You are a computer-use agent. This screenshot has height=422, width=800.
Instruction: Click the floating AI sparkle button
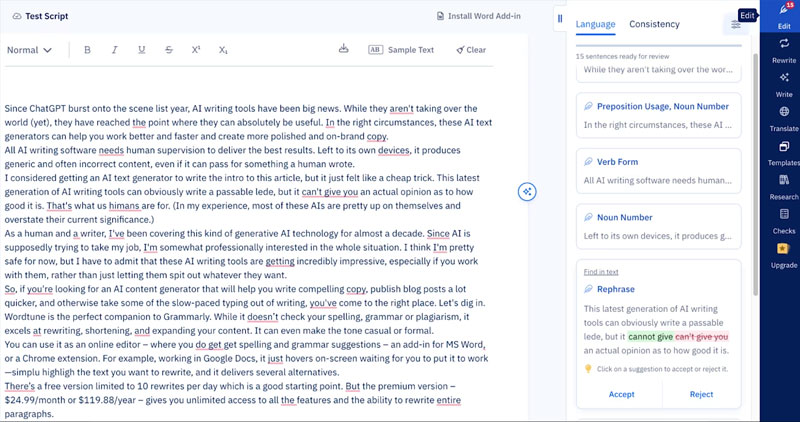click(x=527, y=192)
